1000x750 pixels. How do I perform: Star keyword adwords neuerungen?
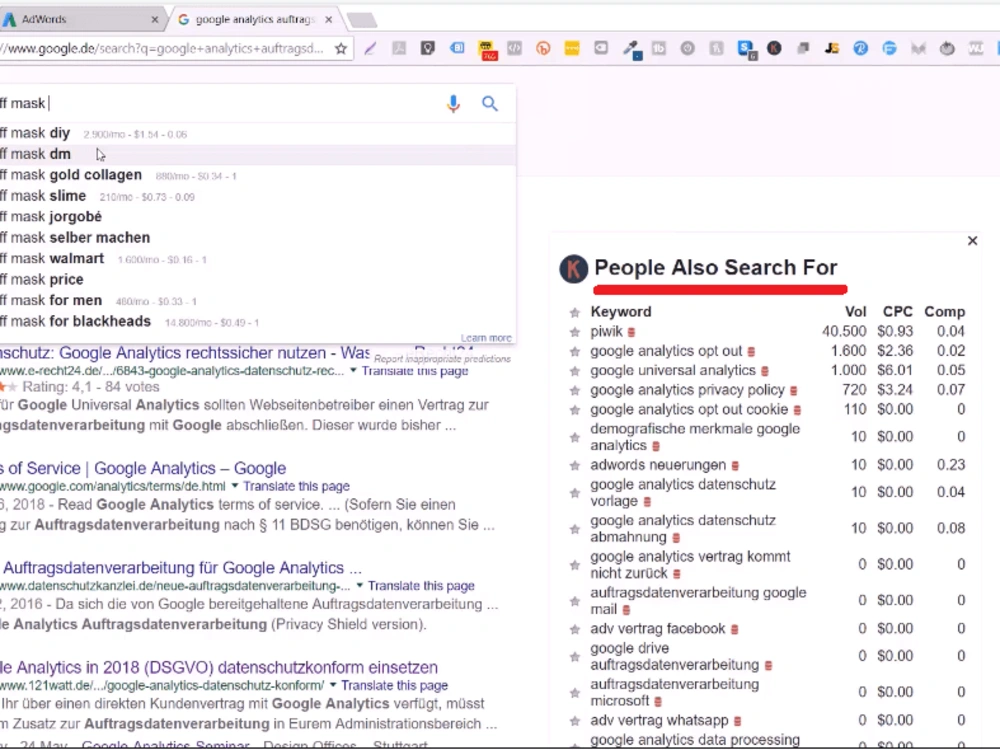pyautogui.click(x=575, y=466)
